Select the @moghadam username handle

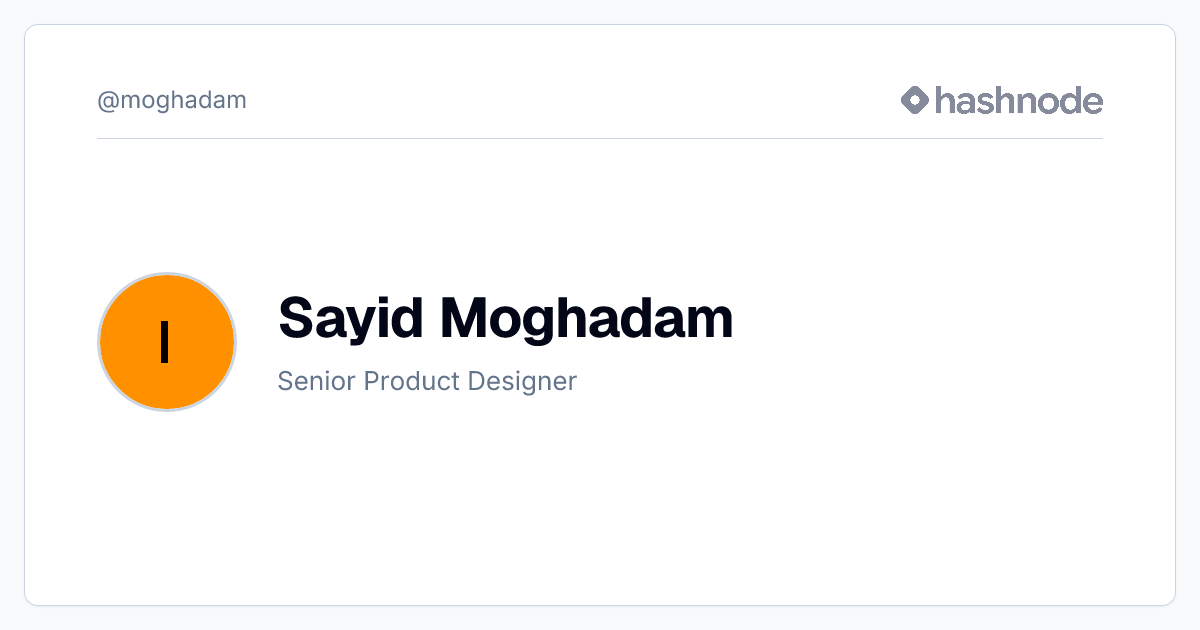point(172,101)
